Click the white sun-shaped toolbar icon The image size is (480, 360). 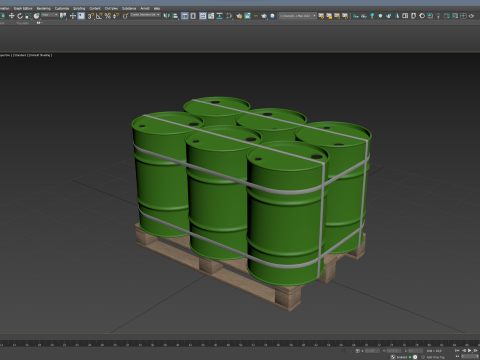(380, 16)
